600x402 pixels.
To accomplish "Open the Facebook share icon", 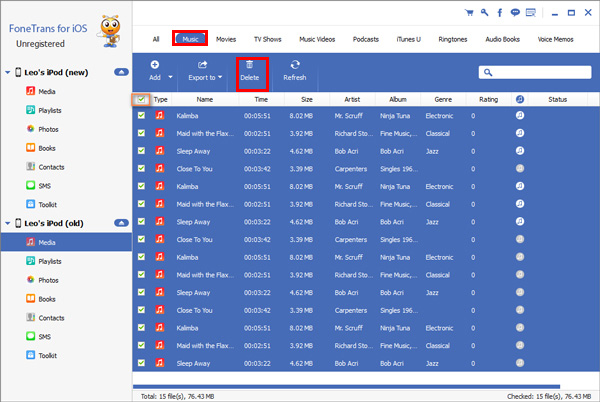I will click(x=500, y=13).
